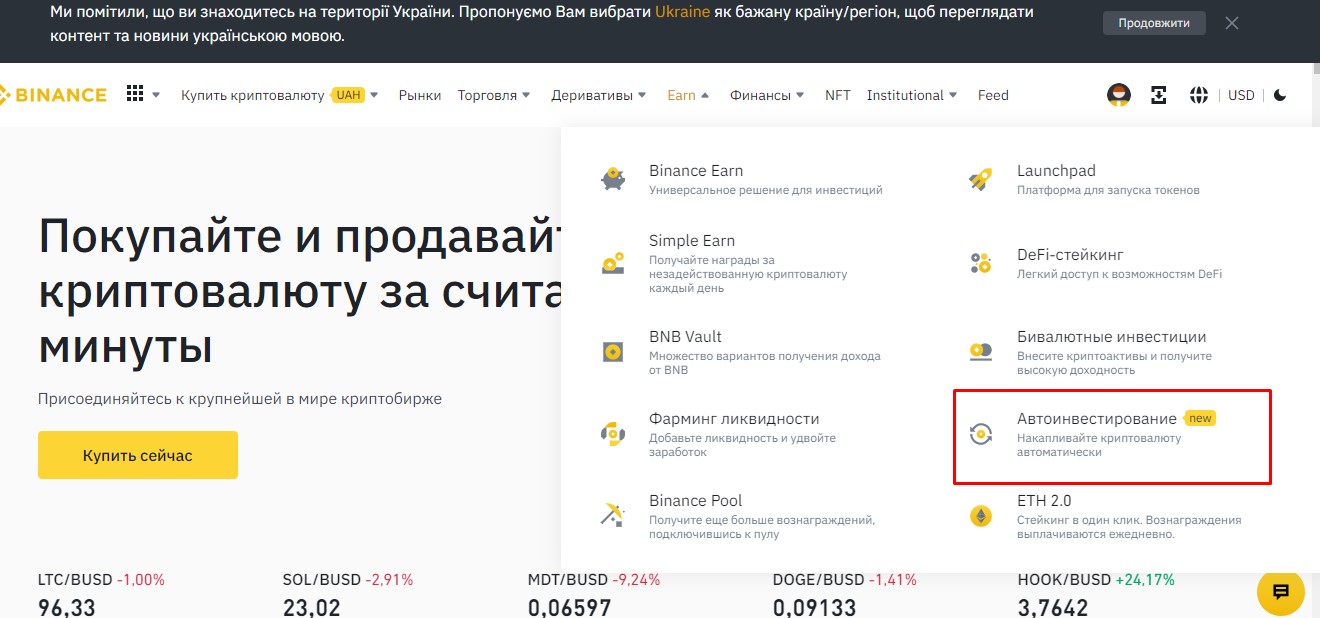Click the ETH 2.0 ethereum icon
The width and height of the screenshot is (1320, 618).
981,516
